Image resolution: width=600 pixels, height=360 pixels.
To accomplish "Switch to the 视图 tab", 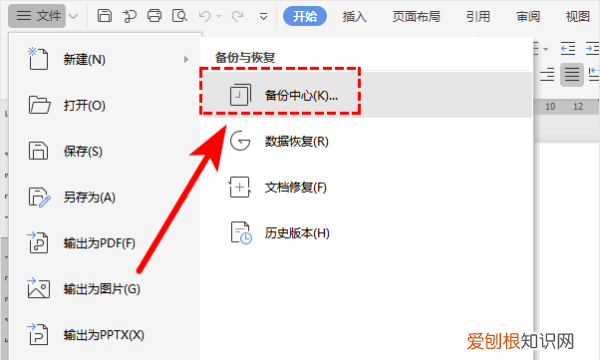I will (x=578, y=16).
